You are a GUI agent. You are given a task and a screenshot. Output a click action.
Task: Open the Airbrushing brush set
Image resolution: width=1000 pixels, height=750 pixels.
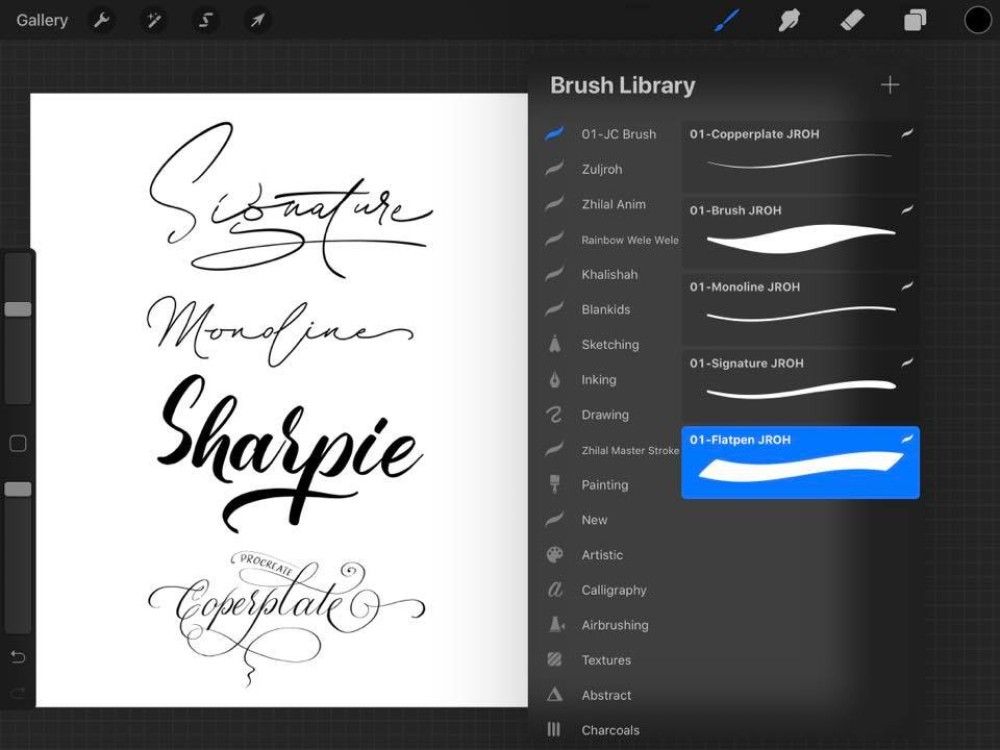tap(614, 625)
